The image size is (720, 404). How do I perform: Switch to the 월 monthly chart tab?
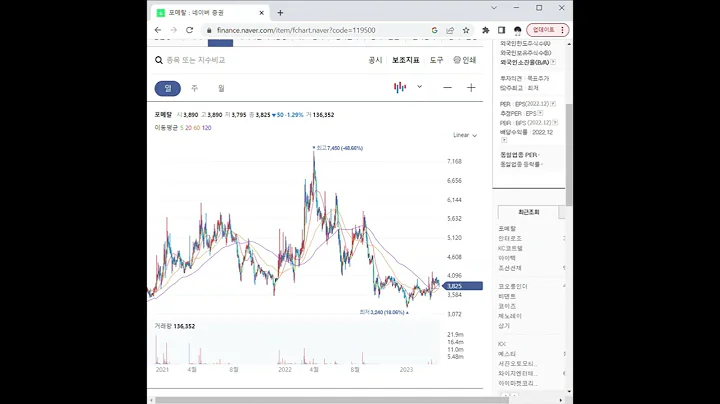pyautogui.click(x=221, y=88)
